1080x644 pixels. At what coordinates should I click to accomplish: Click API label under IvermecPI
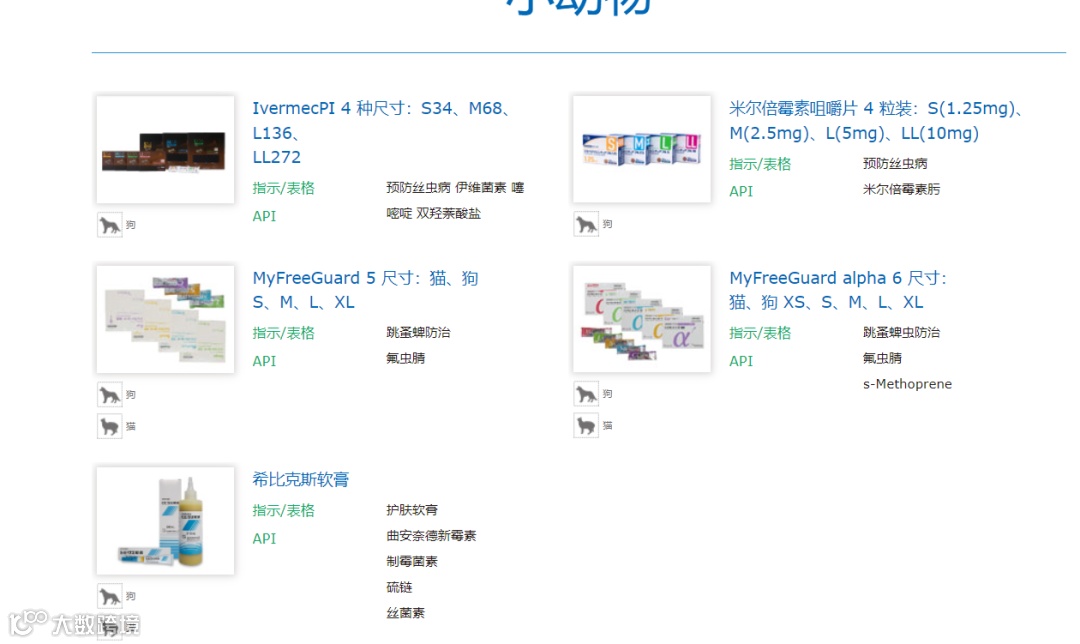click(x=264, y=216)
